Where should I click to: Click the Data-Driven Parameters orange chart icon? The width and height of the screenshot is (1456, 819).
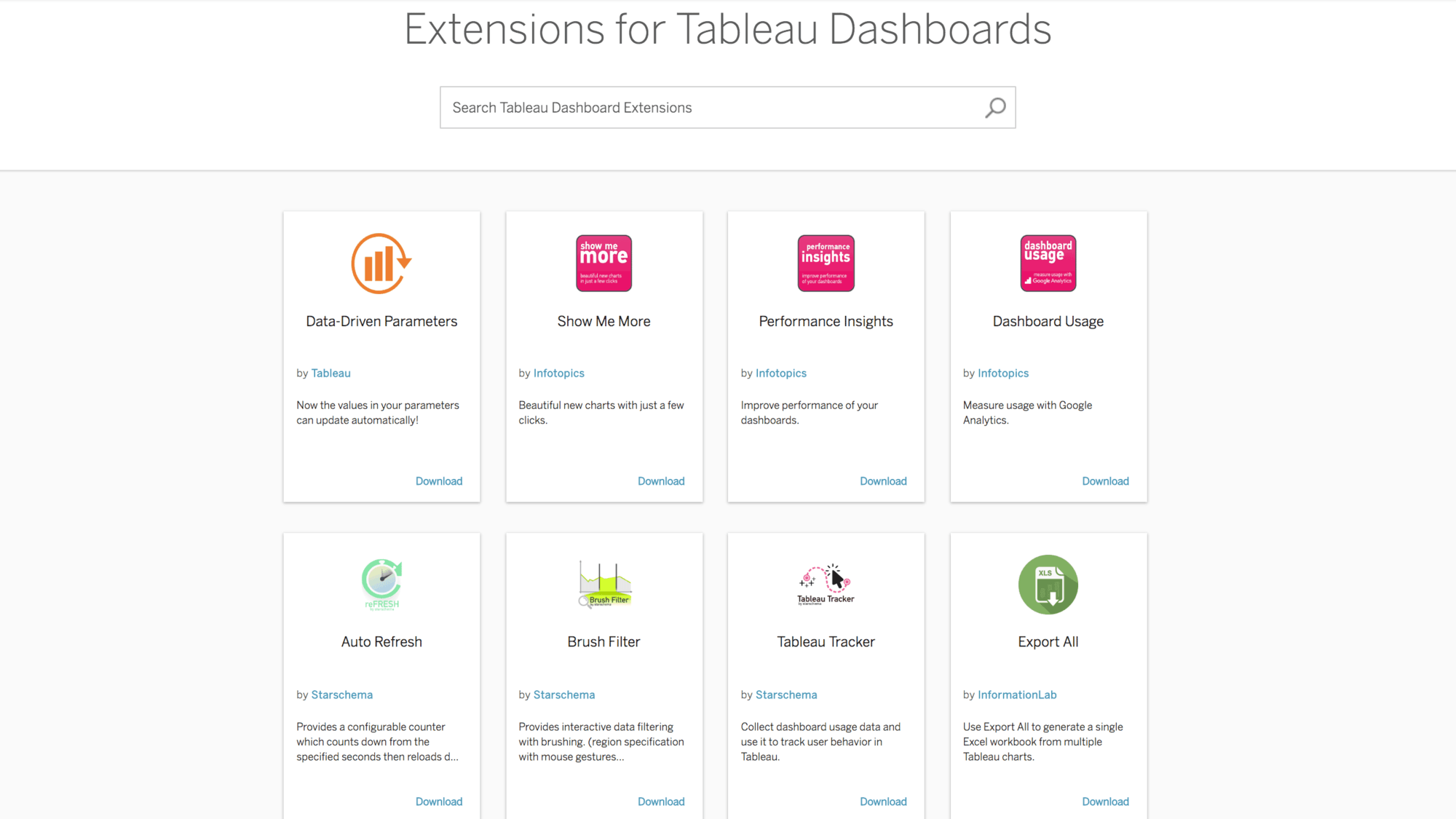(381, 264)
